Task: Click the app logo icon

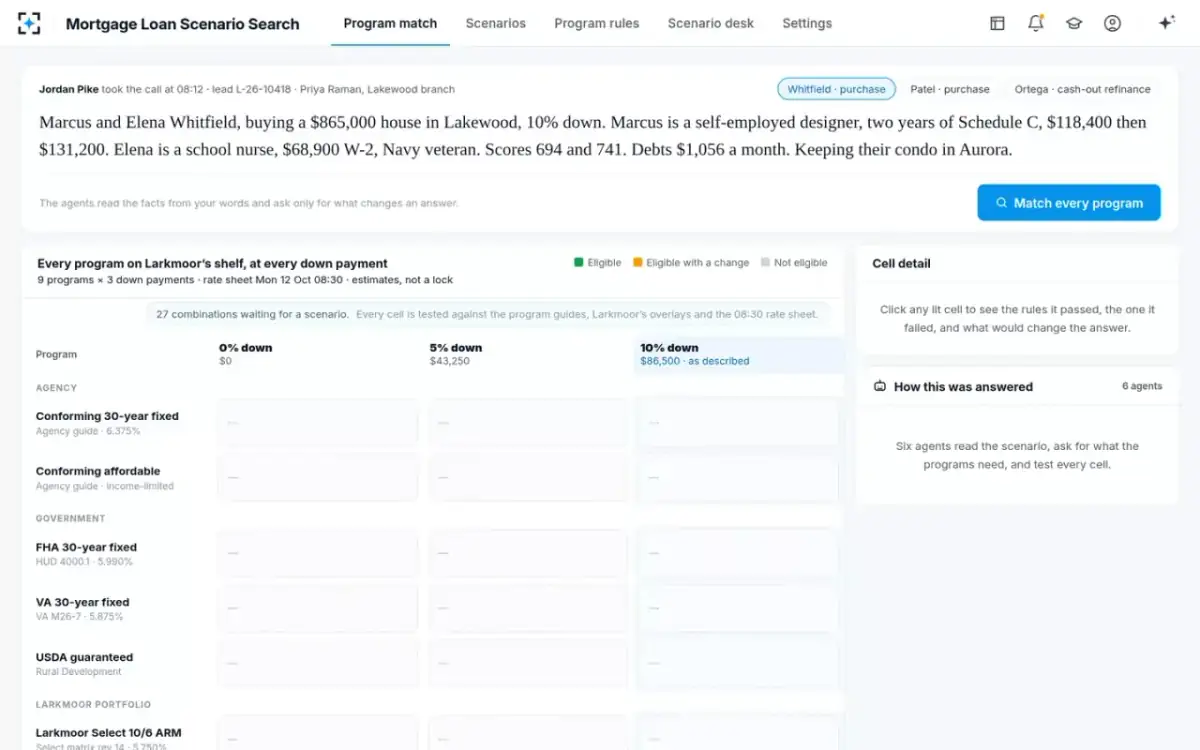Action: (x=29, y=23)
